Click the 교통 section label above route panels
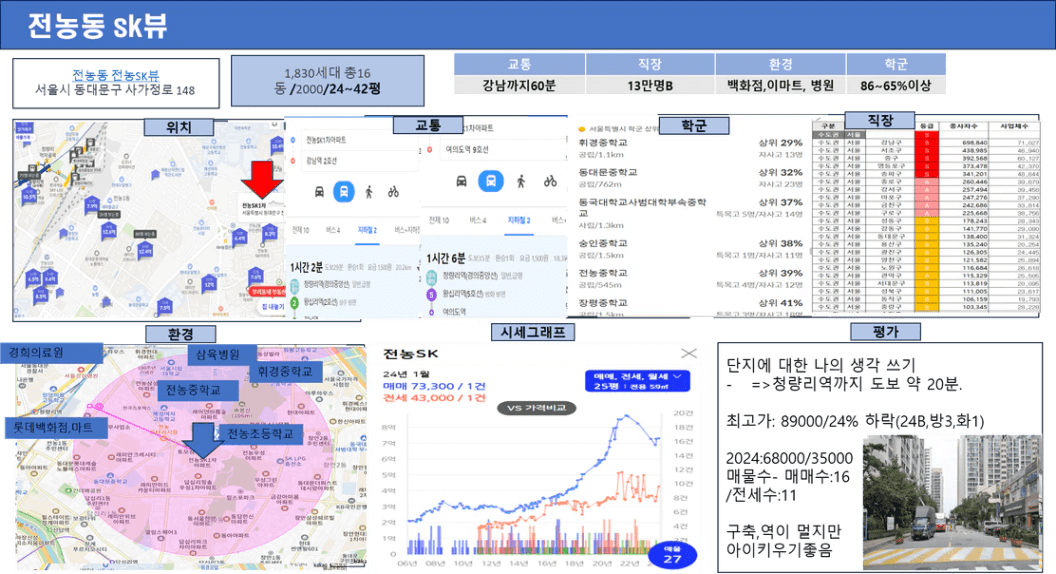1056x574 pixels. (x=428, y=125)
